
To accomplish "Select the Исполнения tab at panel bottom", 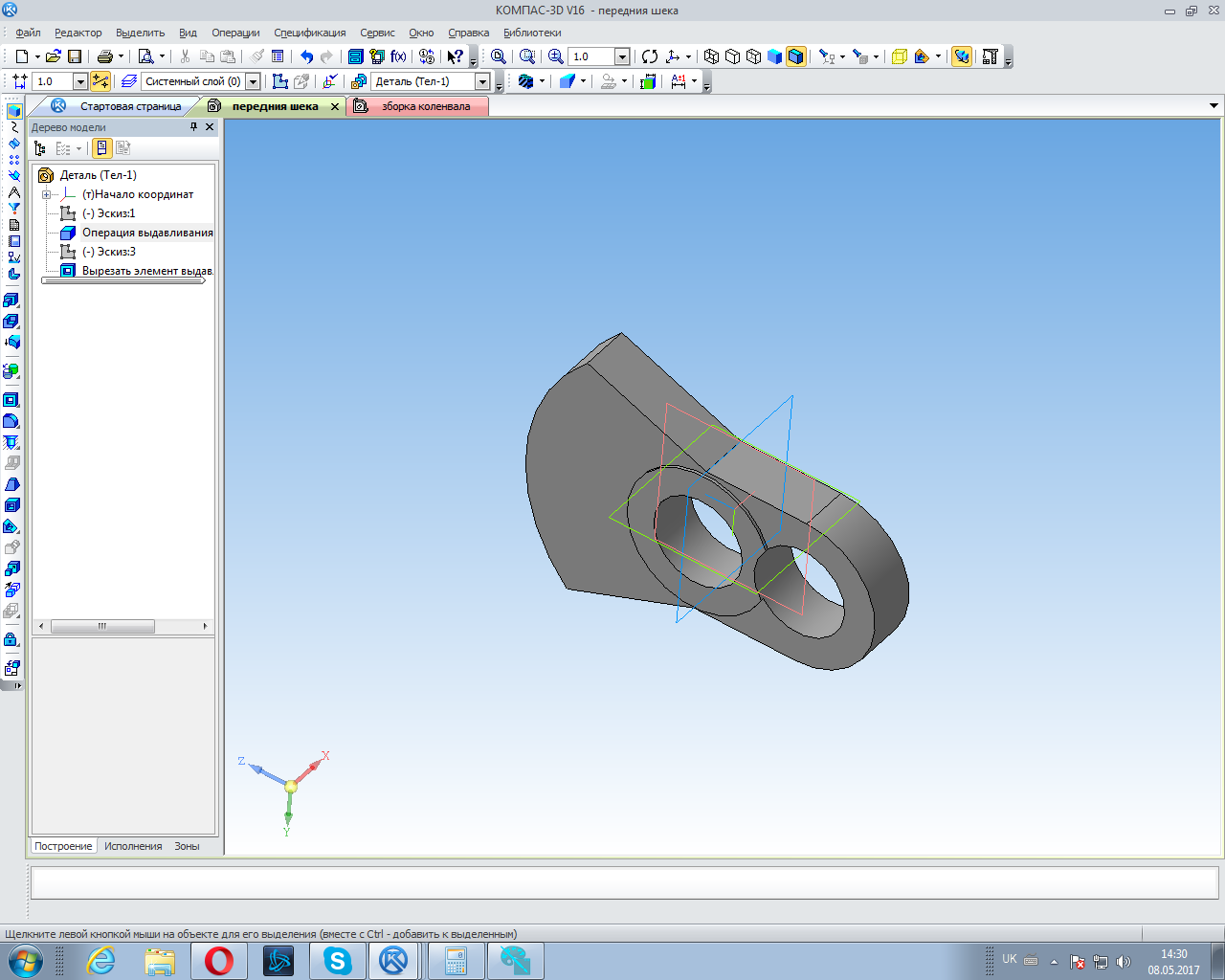I will (x=133, y=846).
